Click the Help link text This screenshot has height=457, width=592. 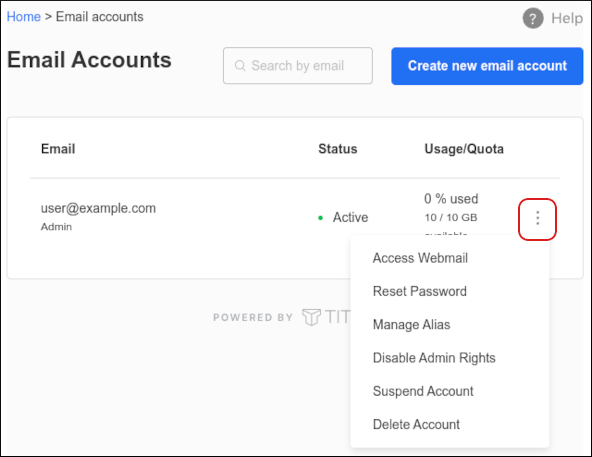tap(566, 18)
